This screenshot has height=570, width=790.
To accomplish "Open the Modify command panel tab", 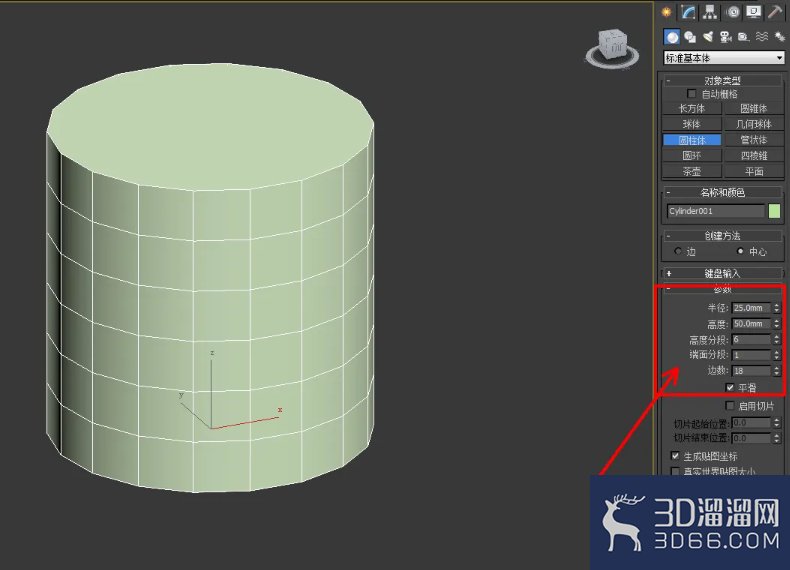I will 688,12.
